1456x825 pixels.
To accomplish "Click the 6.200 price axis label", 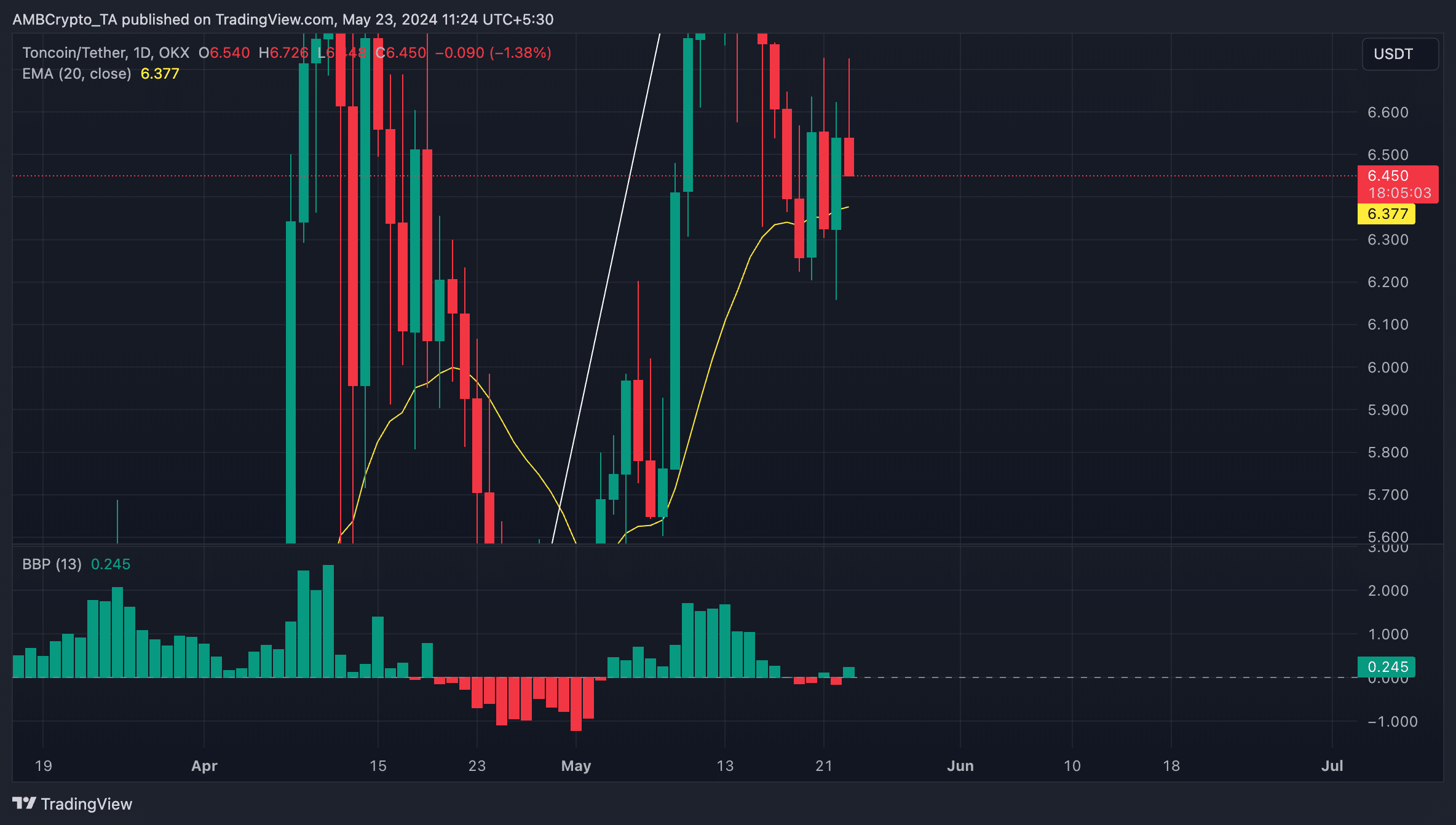I will 1388,282.
